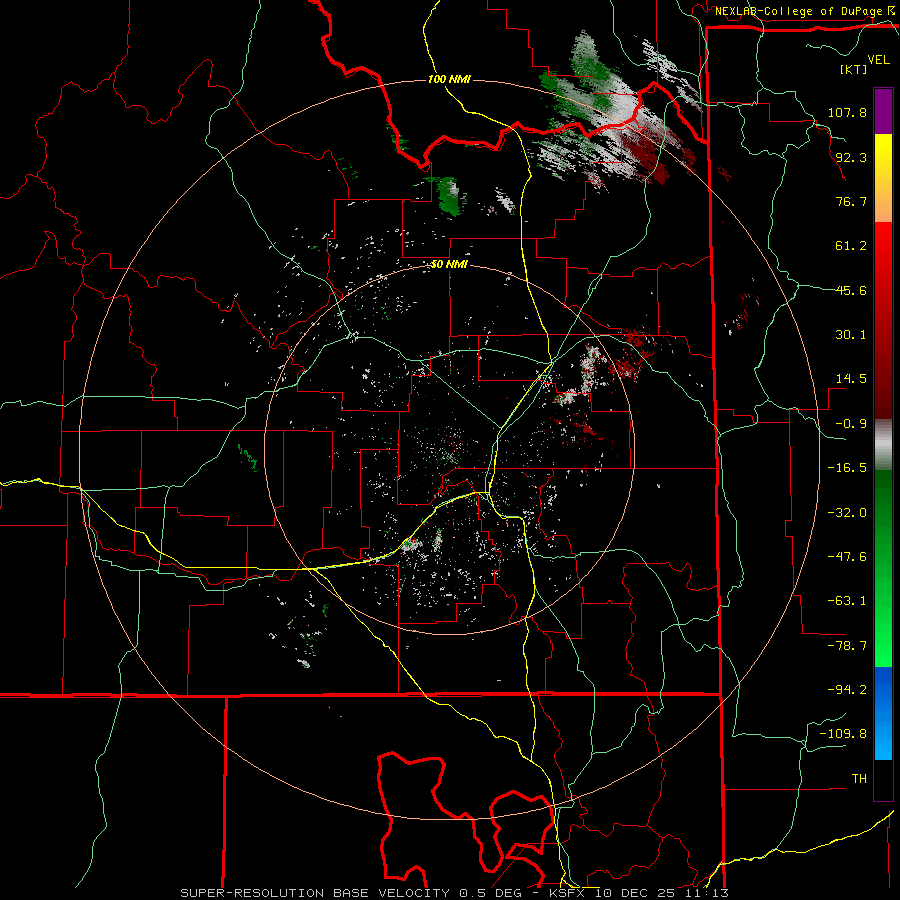Image resolution: width=900 pixels, height=900 pixels.
Task: Click the 0.5 DEG elevation text
Action: pyautogui.click(x=490, y=893)
